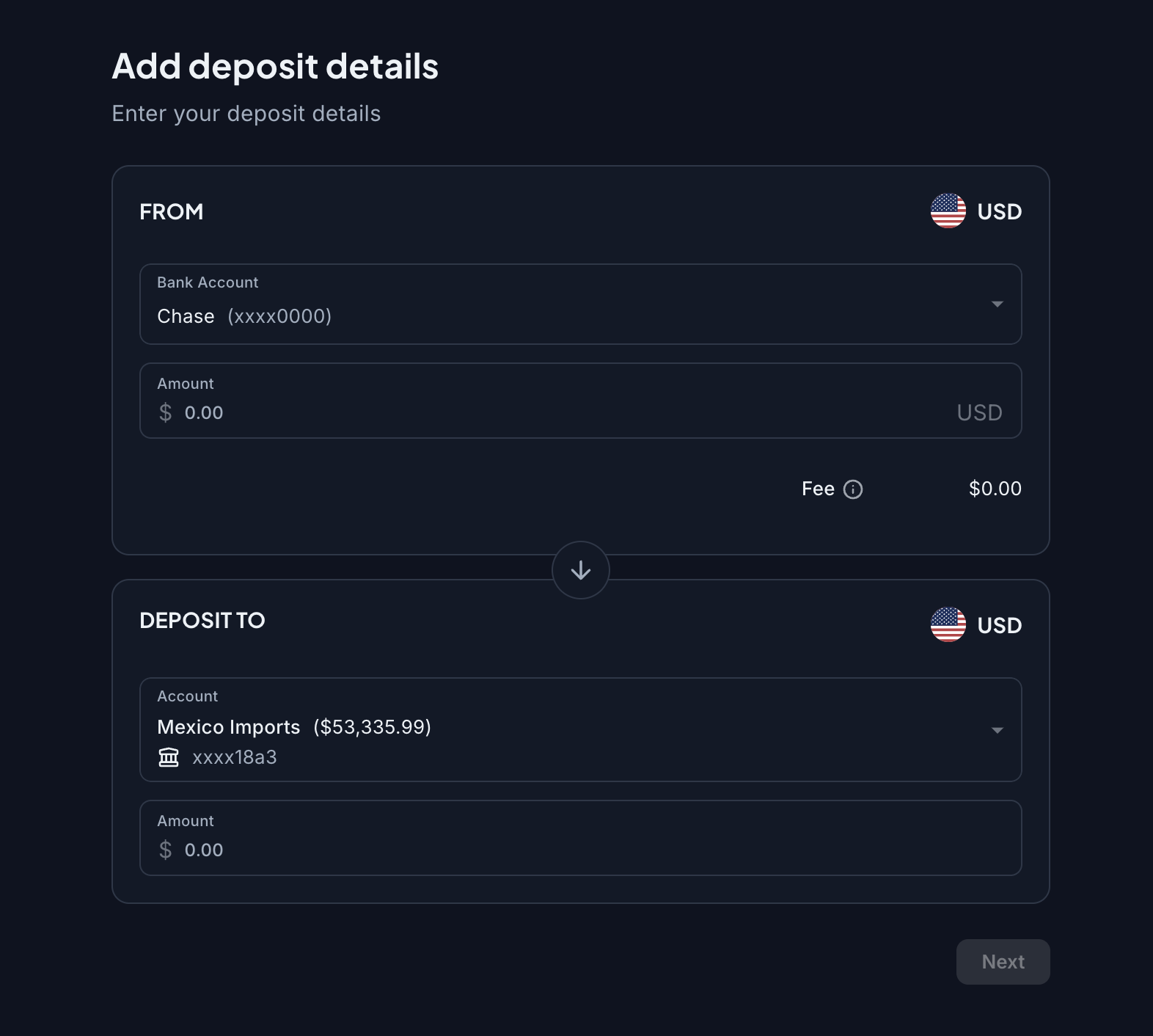Expand the Account dropdown arrow for Mexico Imports

click(x=997, y=730)
